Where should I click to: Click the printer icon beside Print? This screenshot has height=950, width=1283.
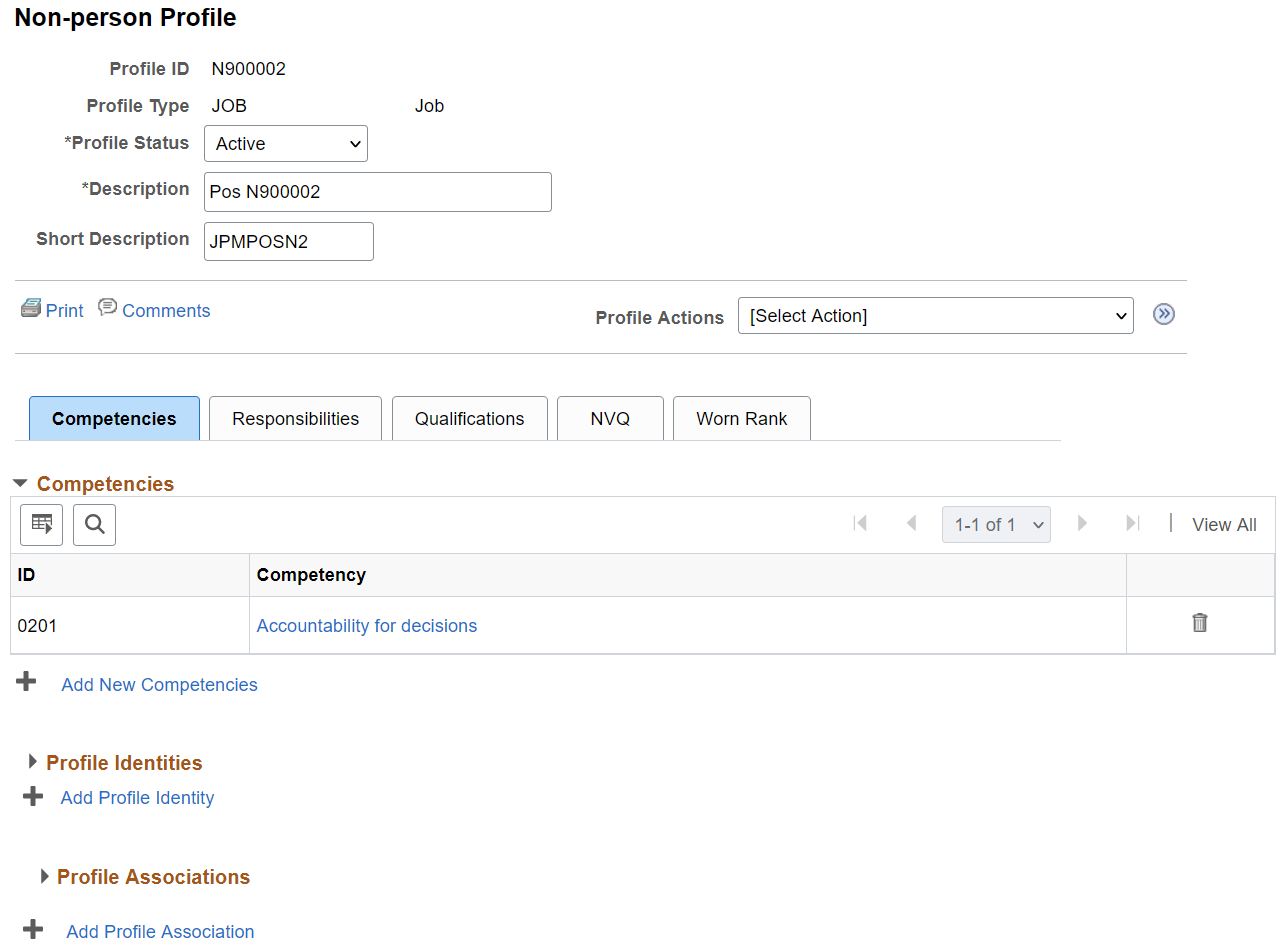click(31, 308)
